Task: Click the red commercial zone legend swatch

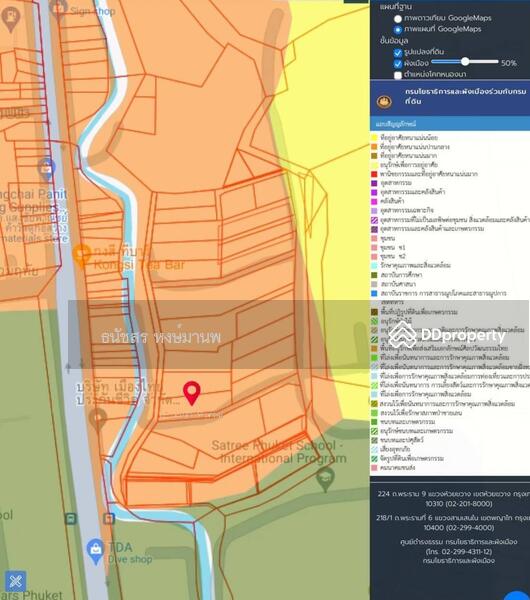Action: (374, 174)
